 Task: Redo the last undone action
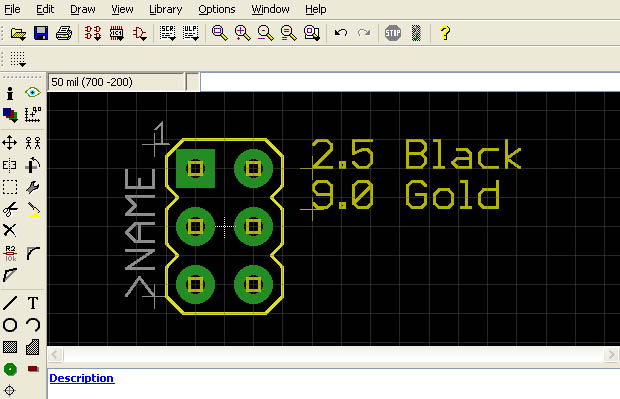click(x=364, y=33)
